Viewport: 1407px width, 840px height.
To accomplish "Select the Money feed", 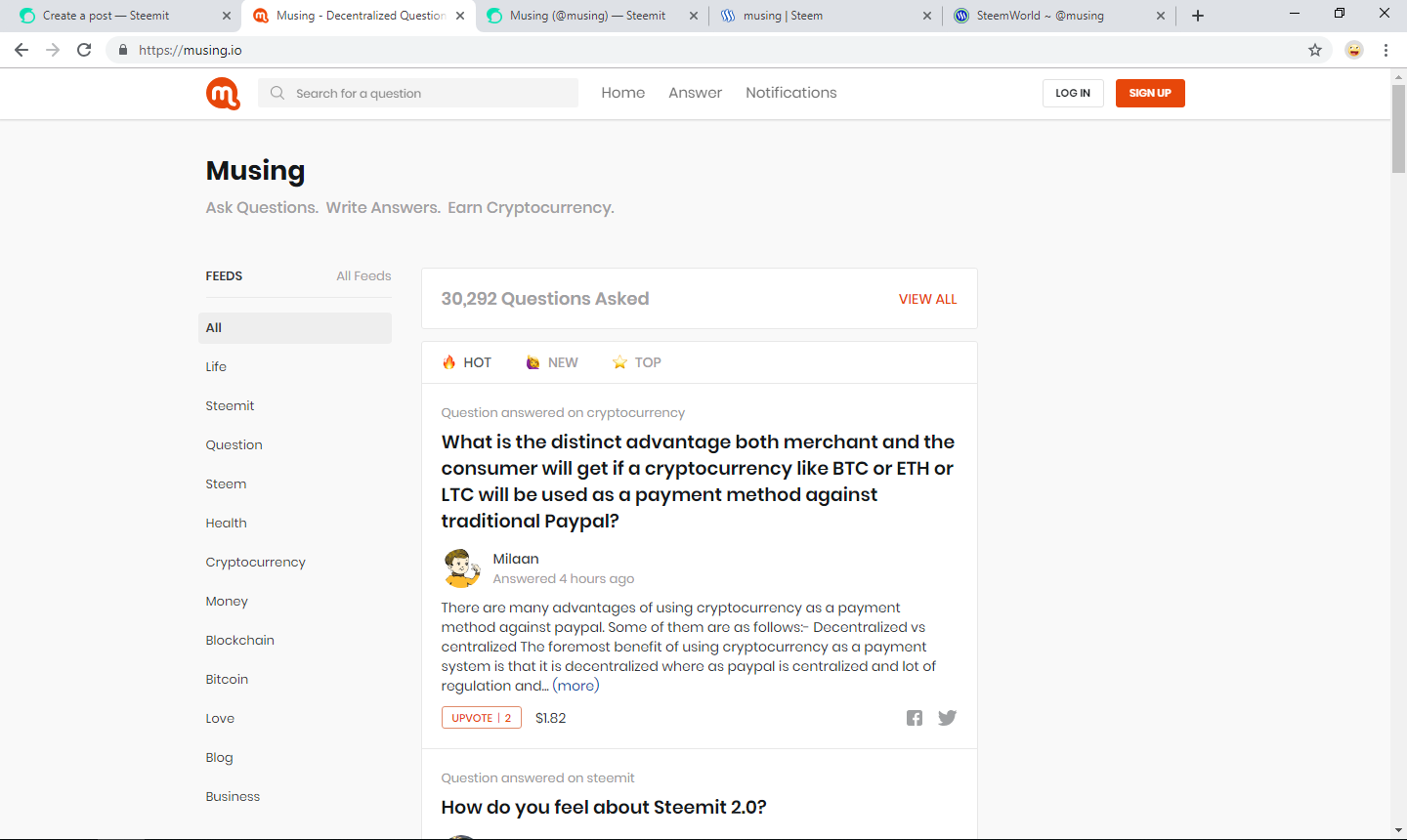I will [x=227, y=602].
